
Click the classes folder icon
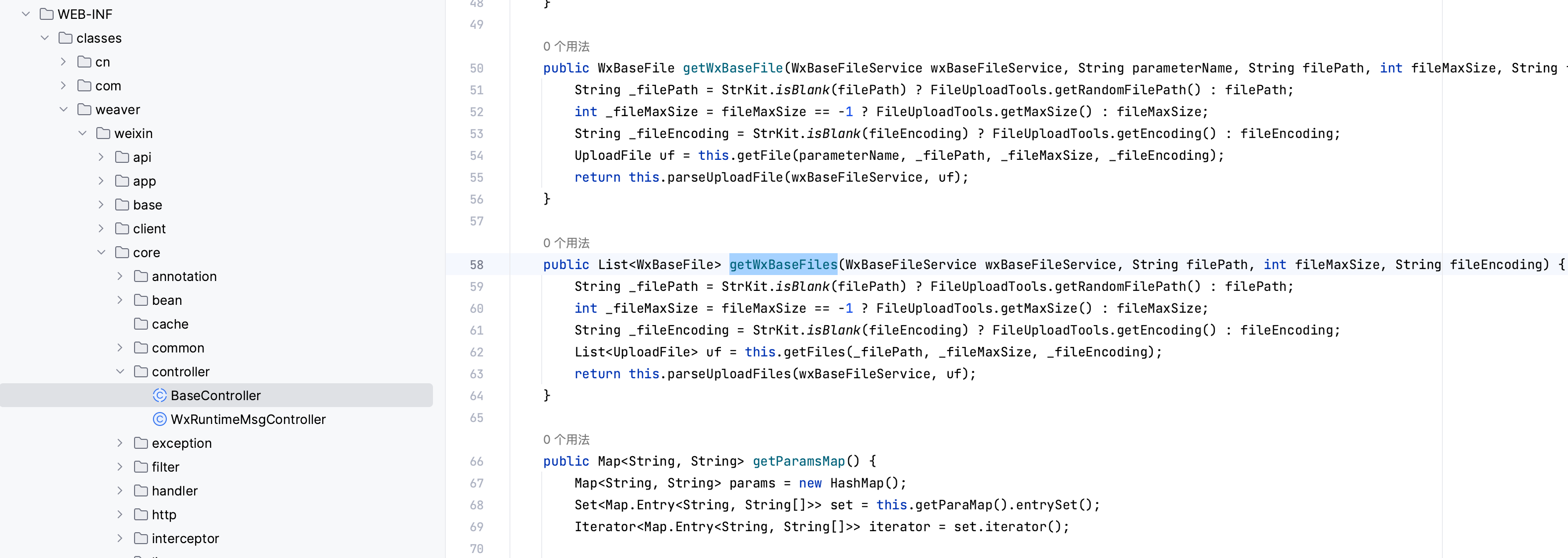click(65, 38)
